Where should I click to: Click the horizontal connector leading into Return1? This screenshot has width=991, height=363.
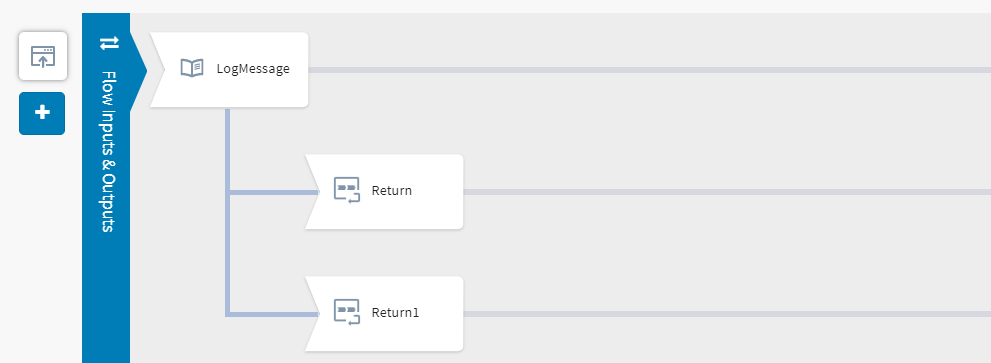(275, 314)
